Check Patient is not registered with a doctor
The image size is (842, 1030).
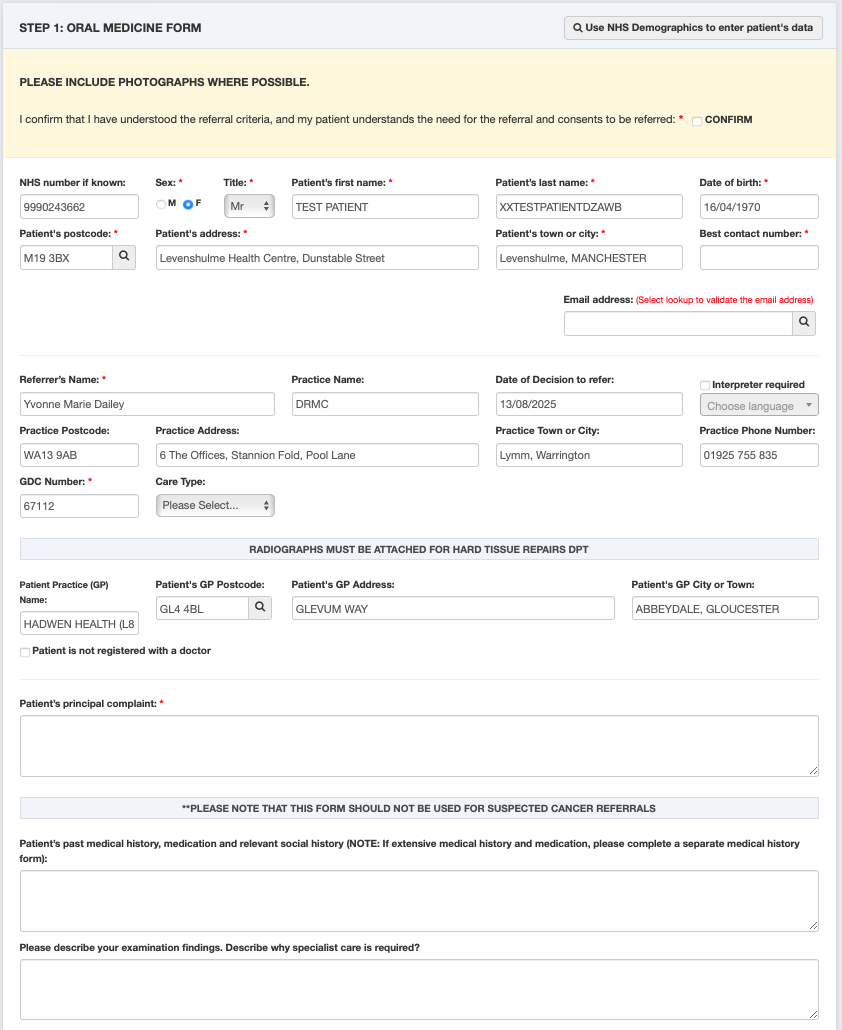(x=25, y=652)
